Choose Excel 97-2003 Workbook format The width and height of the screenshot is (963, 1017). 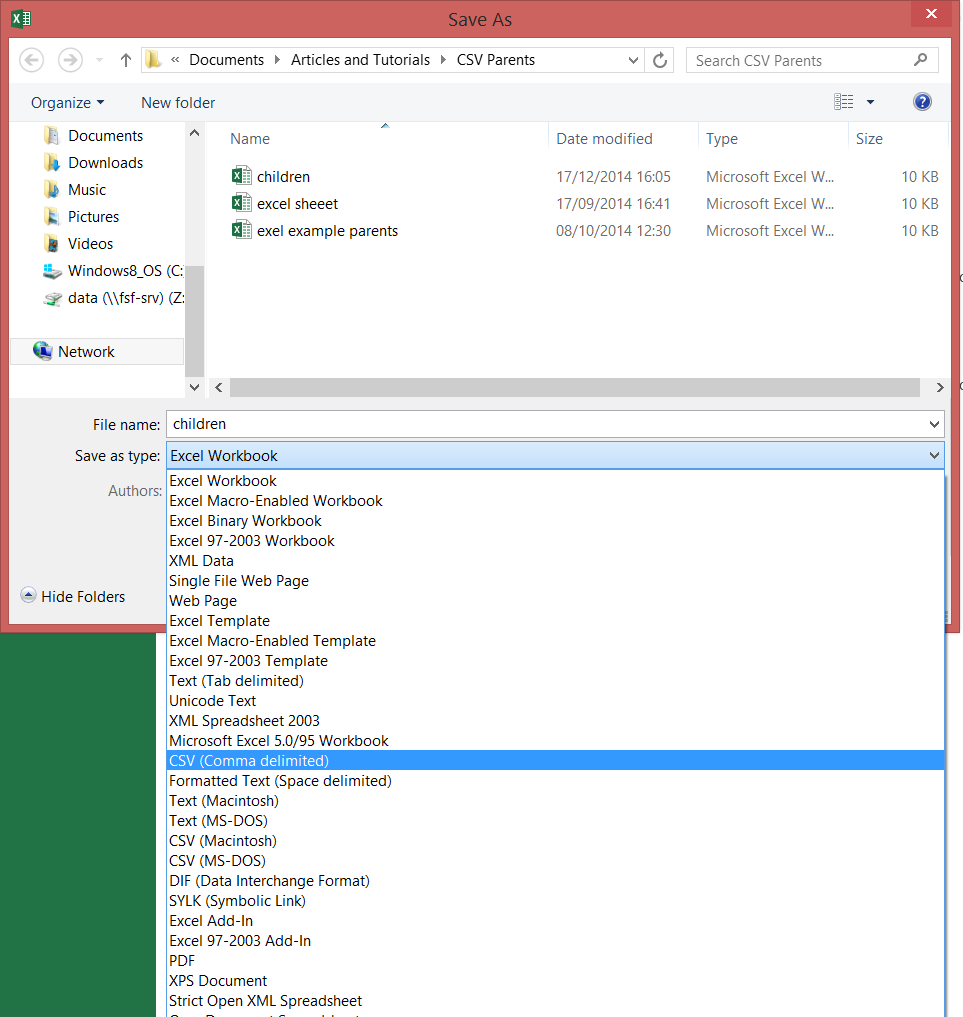coord(555,540)
